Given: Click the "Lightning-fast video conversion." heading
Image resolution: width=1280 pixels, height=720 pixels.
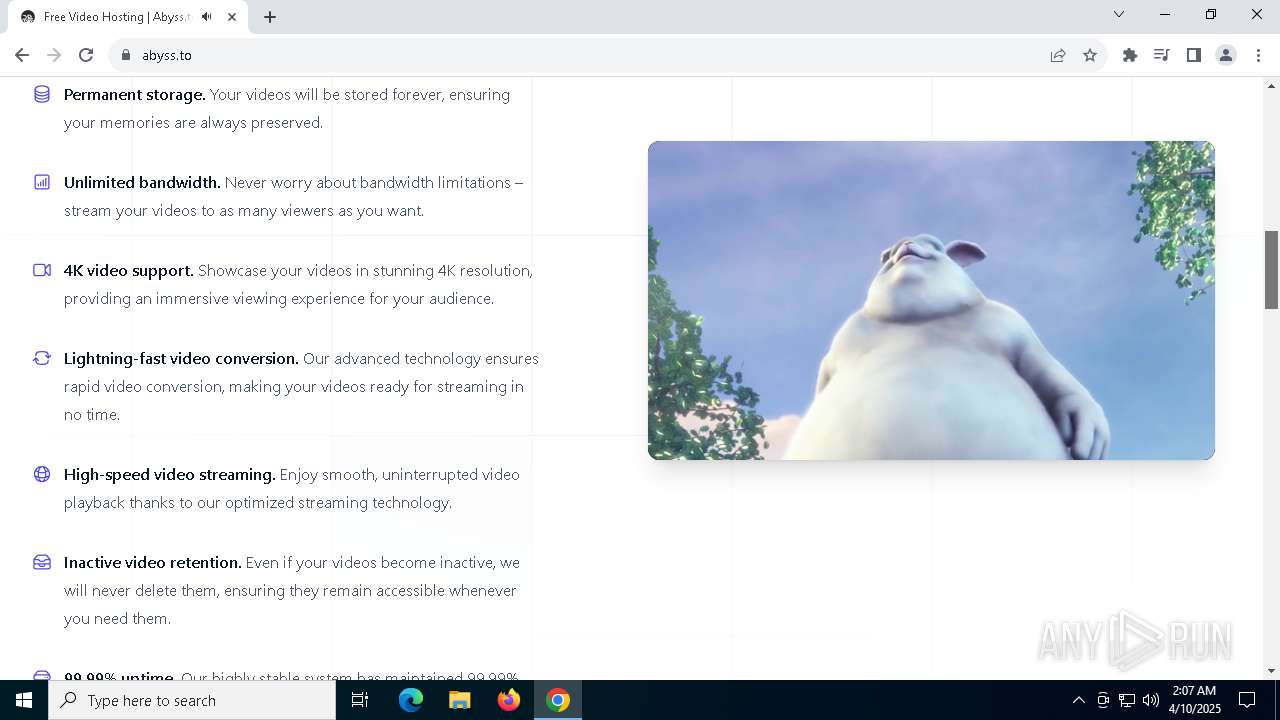Looking at the screenshot, I should 181,358.
